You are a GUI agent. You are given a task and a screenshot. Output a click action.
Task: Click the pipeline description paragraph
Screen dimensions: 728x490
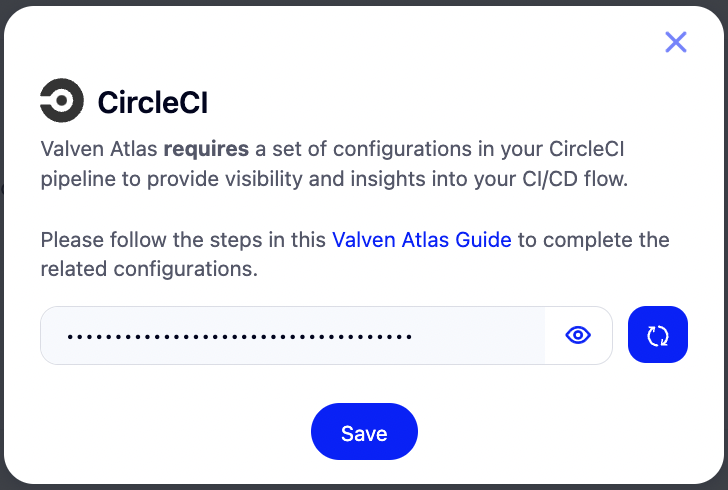(x=334, y=164)
